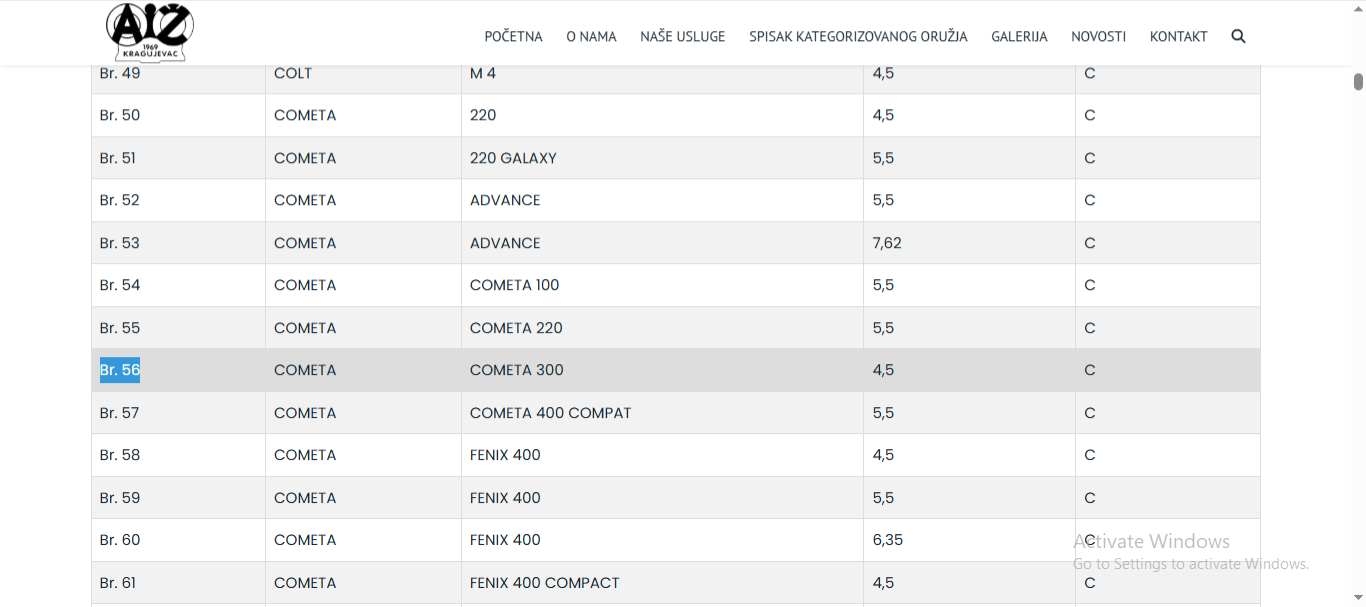
Task: Go to KONTAKT page
Action: 1178,36
